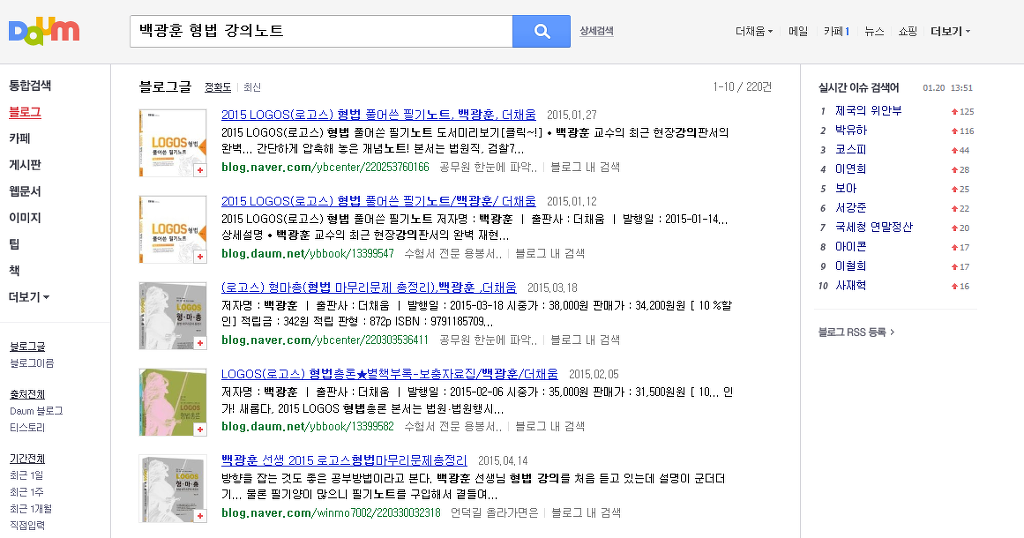Open 쇼핑 in top navigation
1024x538 pixels.
point(908,31)
